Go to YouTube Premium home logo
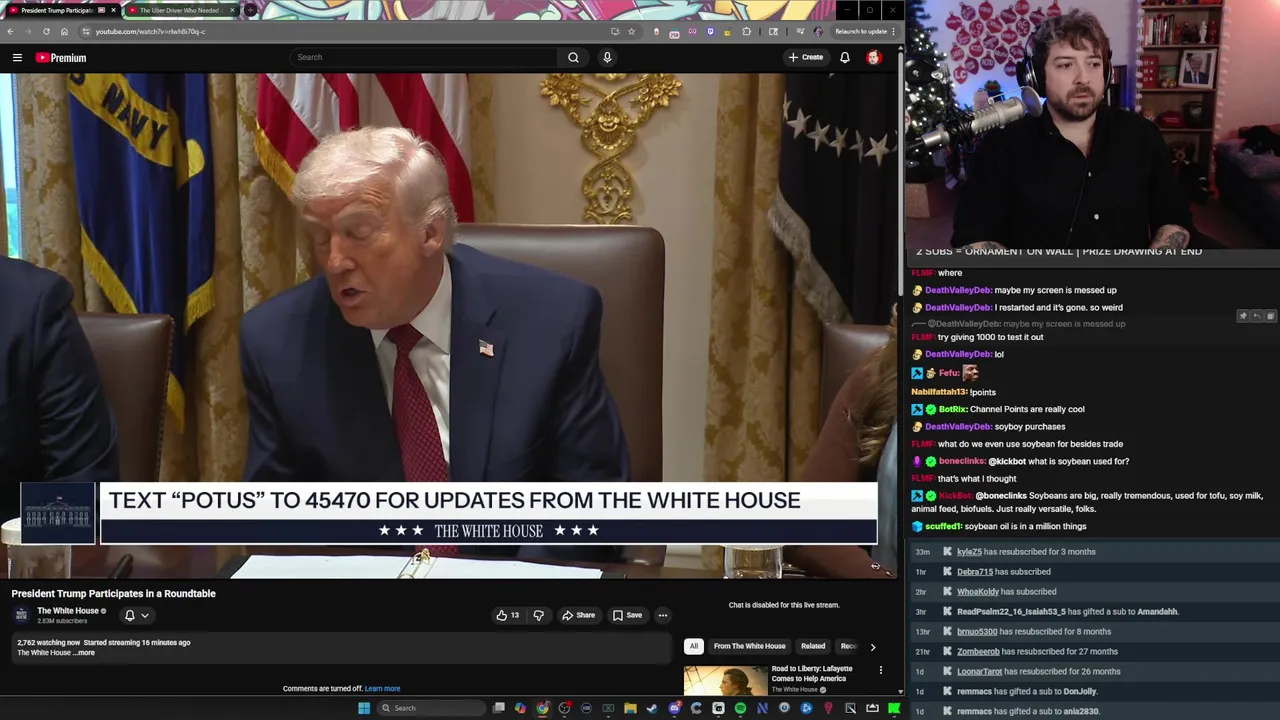The image size is (1280, 720). tap(61, 58)
